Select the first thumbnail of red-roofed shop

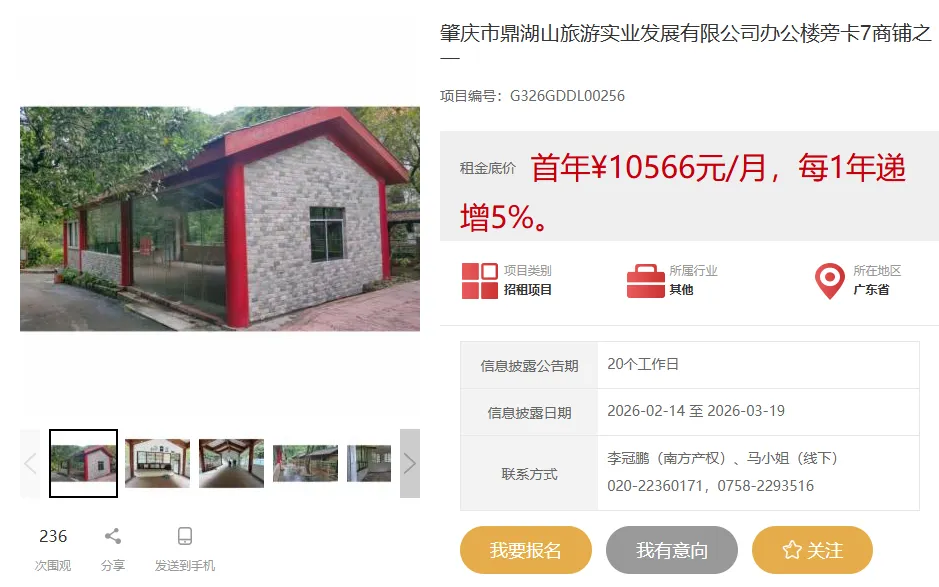(83, 463)
